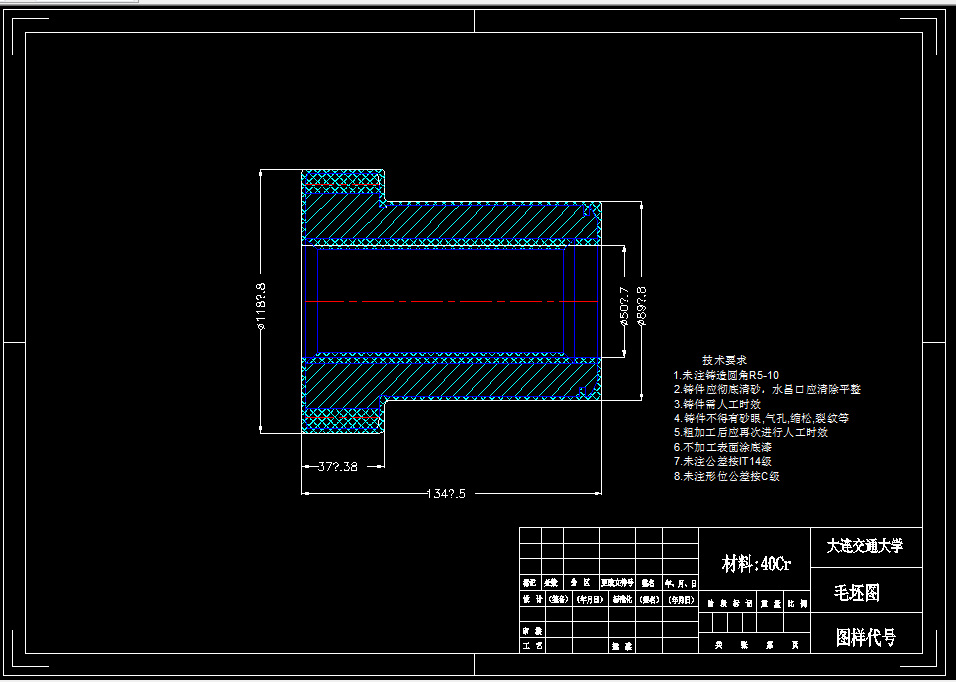Select the 设计 row label
The width and height of the screenshot is (956, 682).
(x=532, y=599)
